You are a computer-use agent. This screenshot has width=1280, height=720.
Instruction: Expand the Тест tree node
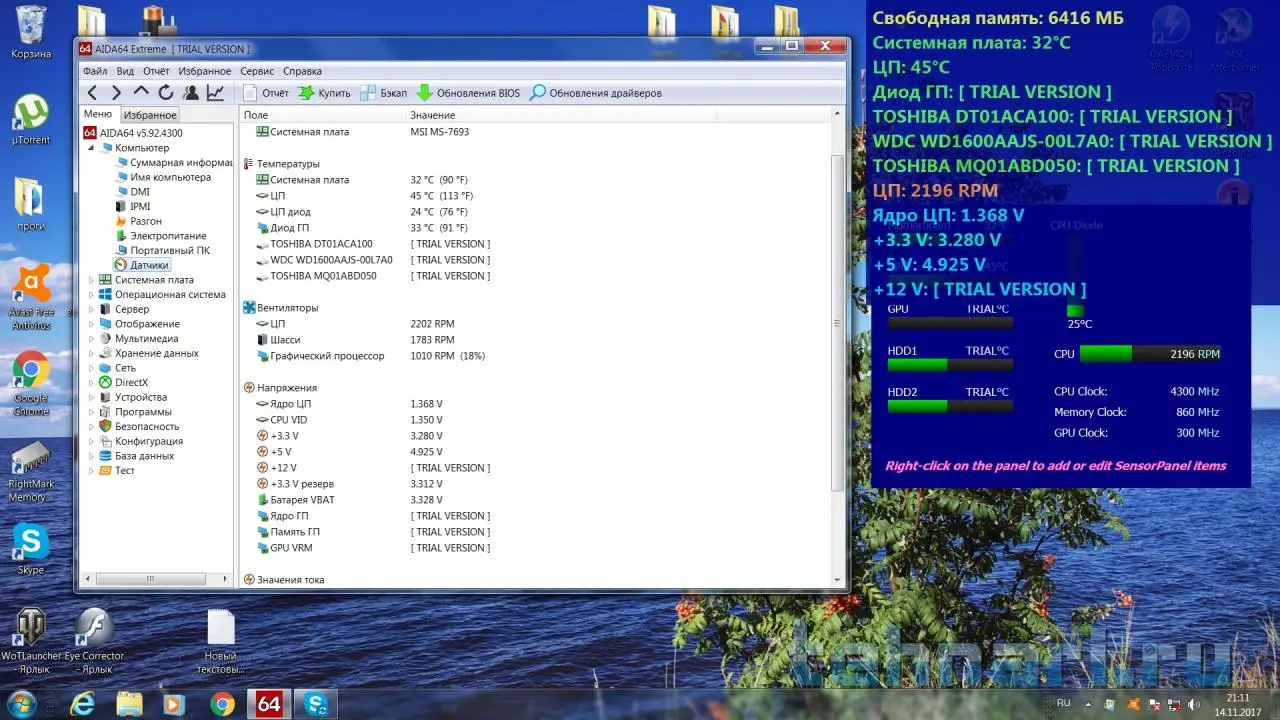pos(92,470)
